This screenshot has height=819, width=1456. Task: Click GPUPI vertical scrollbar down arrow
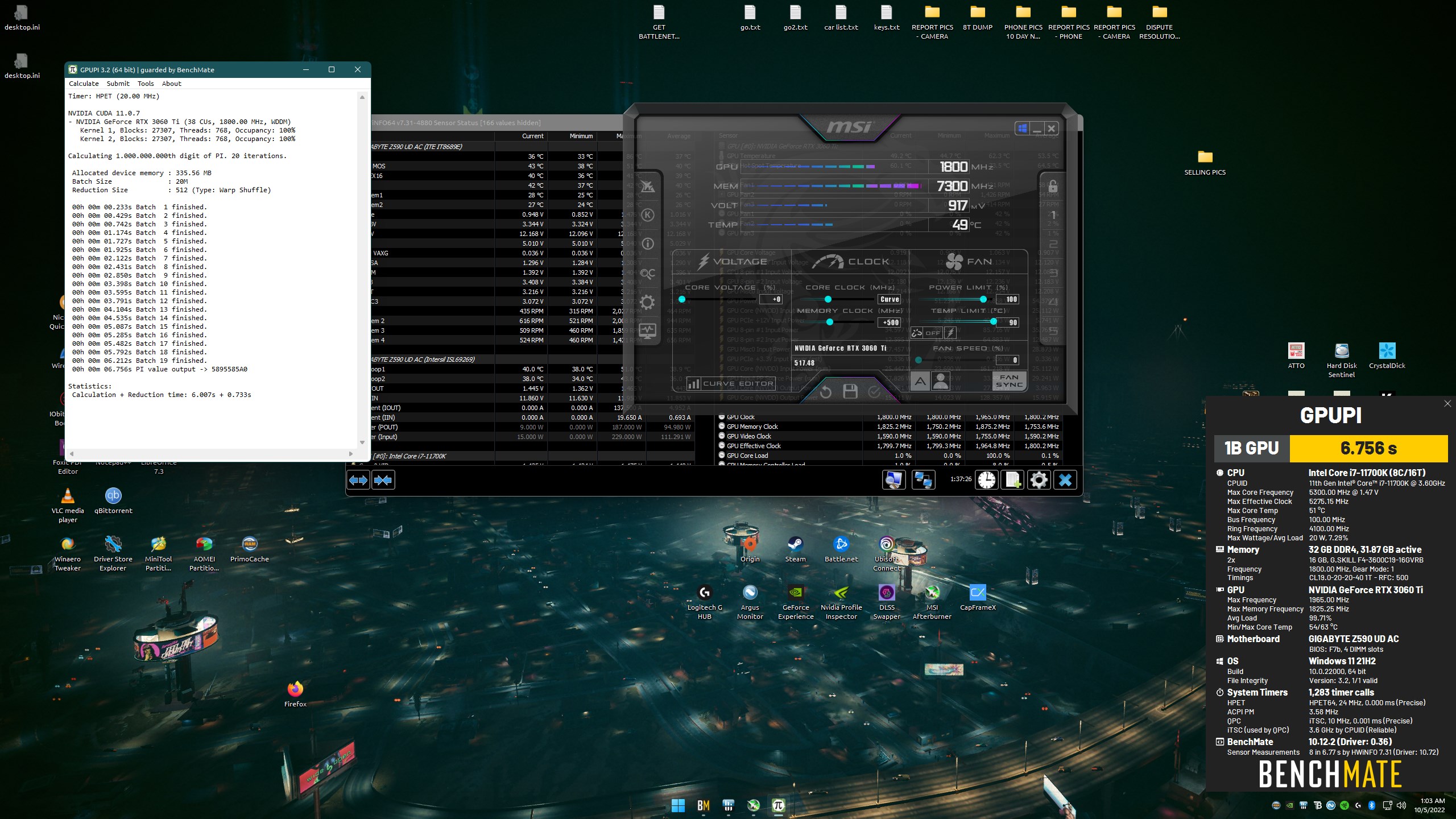coord(362,442)
